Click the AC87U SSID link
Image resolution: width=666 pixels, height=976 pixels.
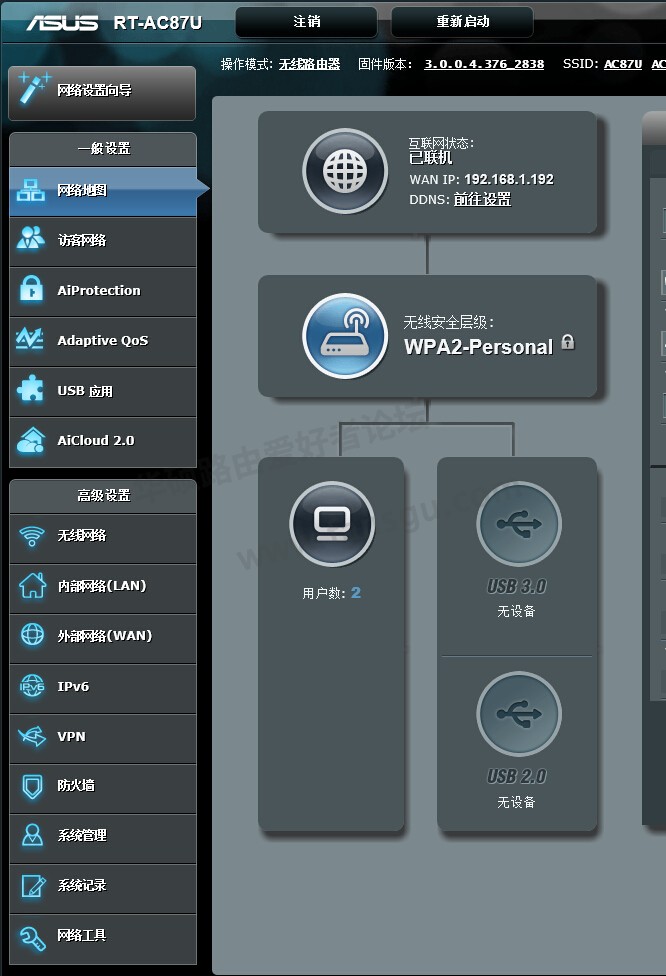(623, 64)
